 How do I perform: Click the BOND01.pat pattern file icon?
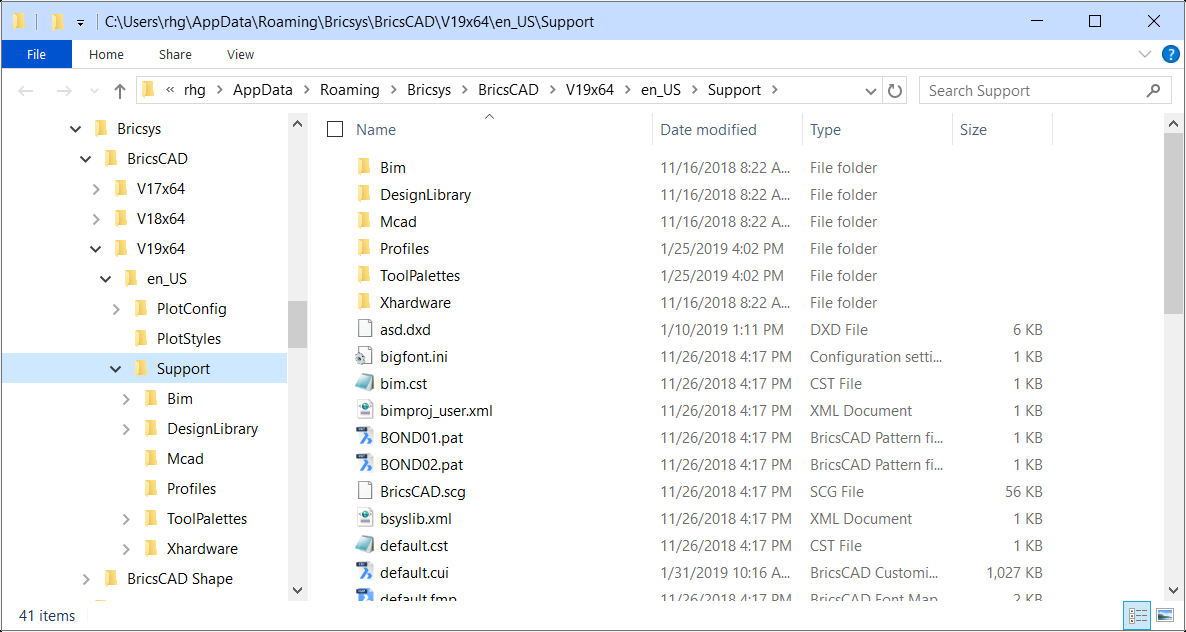(x=365, y=437)
